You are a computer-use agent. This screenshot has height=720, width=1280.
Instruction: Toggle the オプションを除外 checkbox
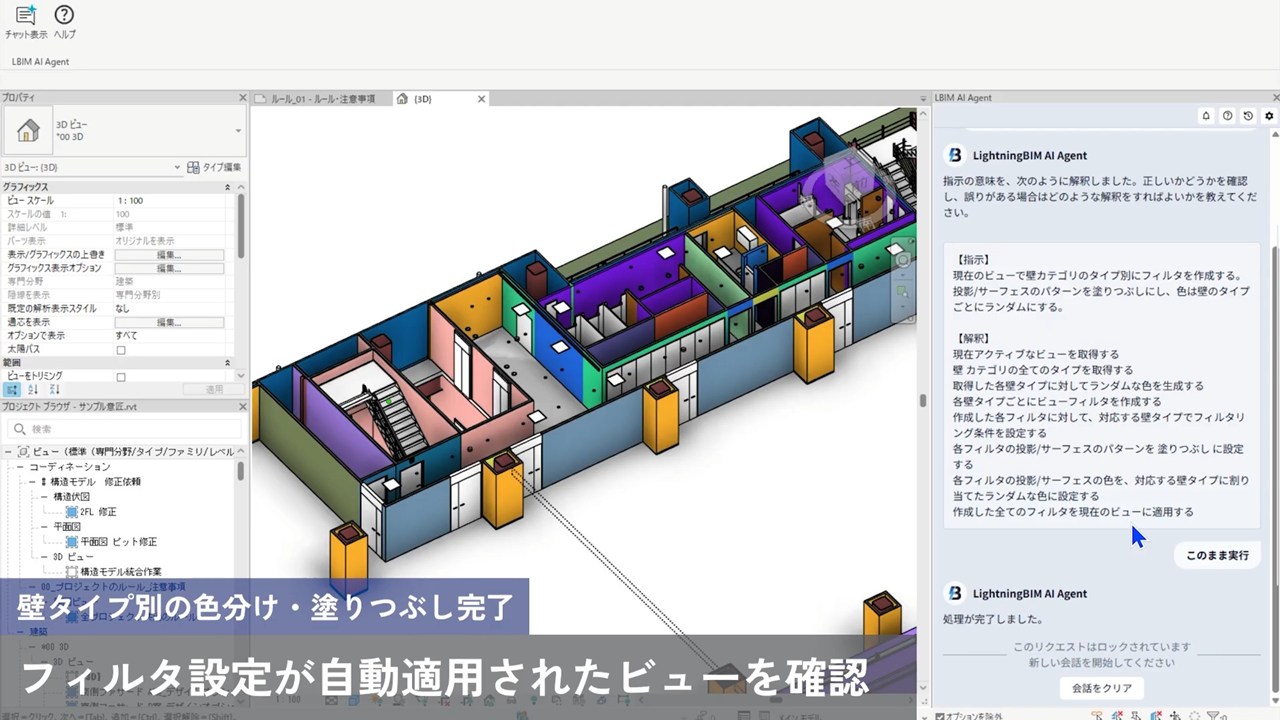coord(940,715)
